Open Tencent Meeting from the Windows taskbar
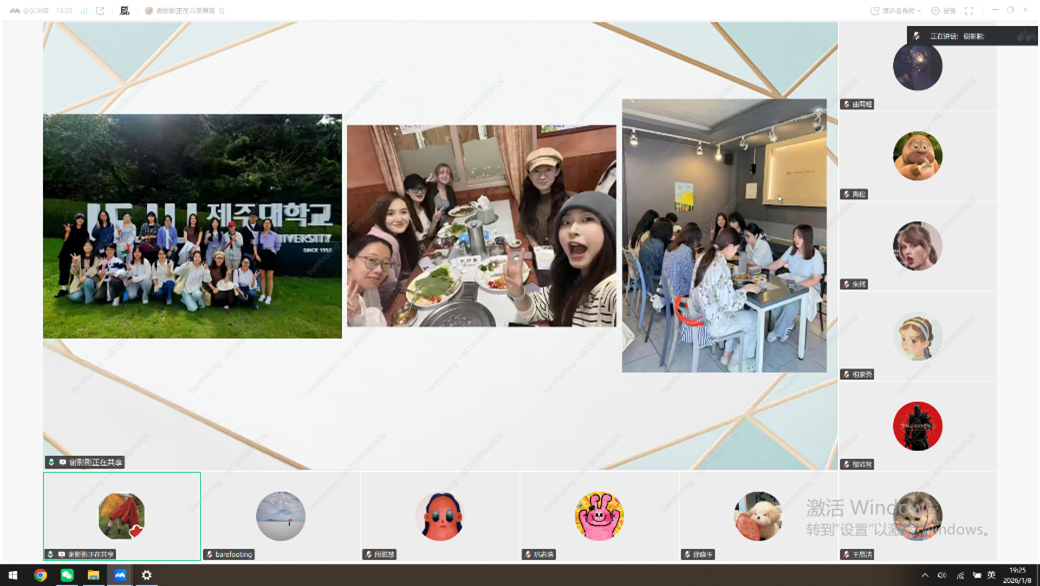The width and height of the screenshot is (1040, 586). point(120,575)
